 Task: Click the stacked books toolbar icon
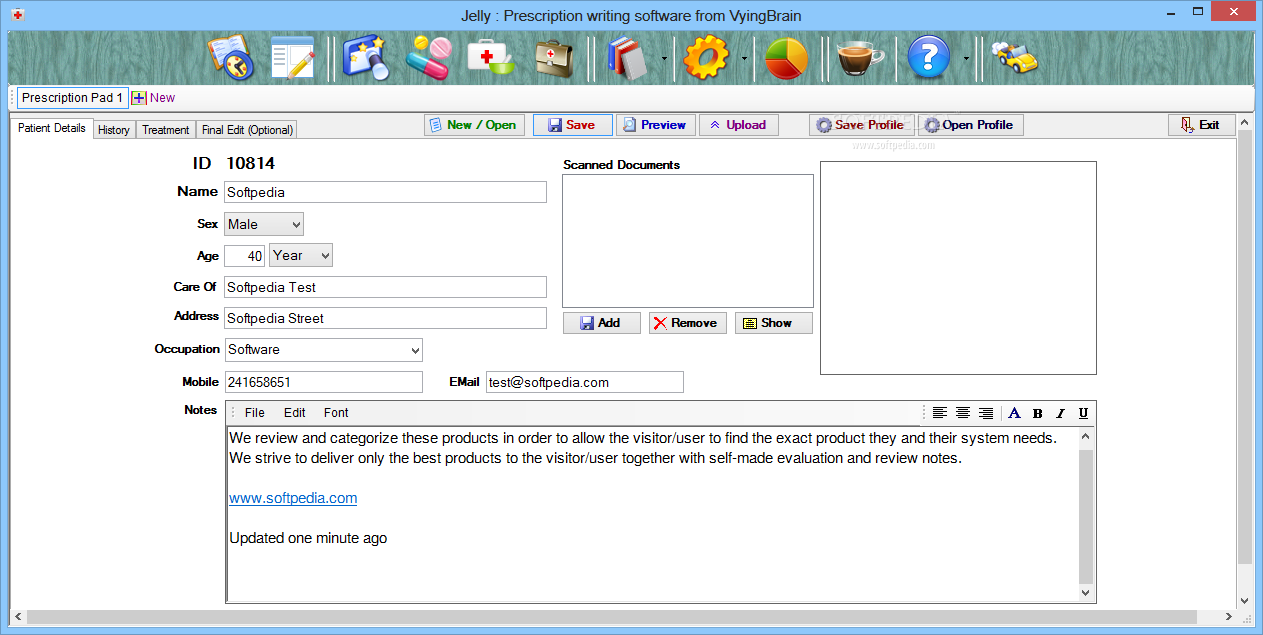pyautogui.click(x=629, y=58)
